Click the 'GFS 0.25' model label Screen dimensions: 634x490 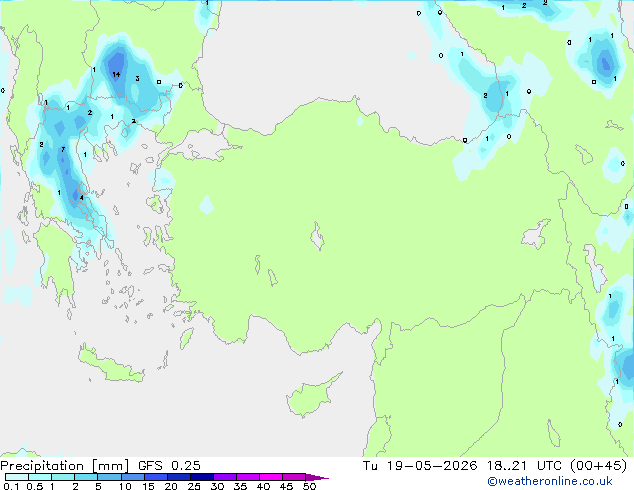tap(169, 466)
